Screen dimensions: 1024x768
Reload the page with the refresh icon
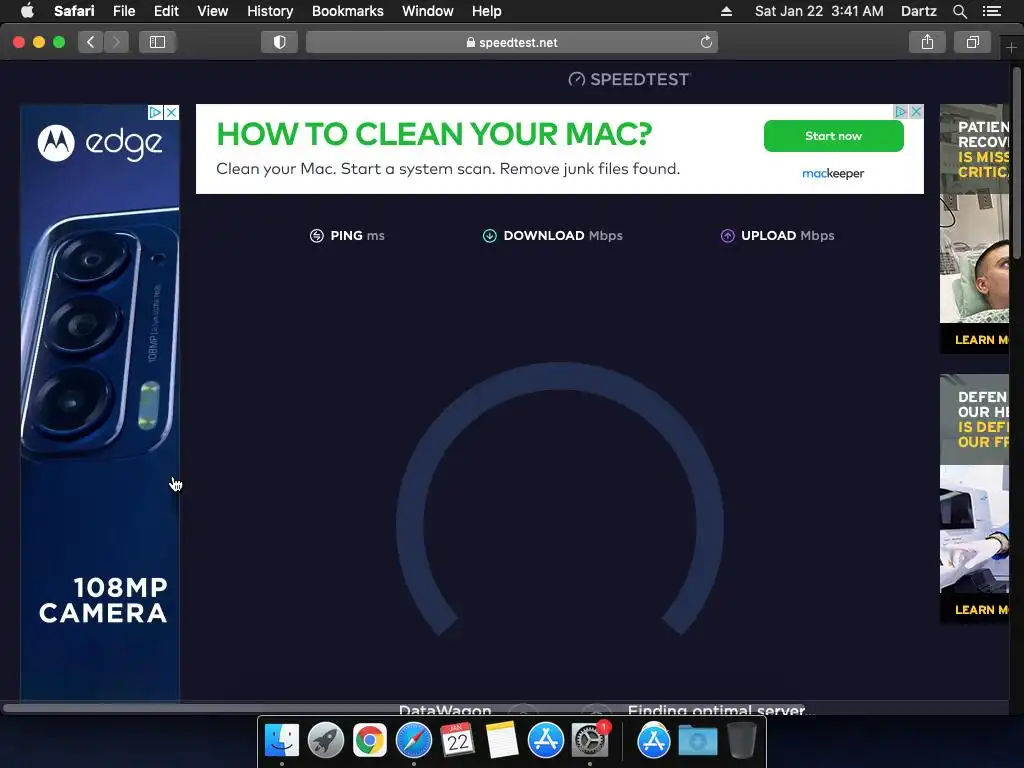coord(706,42)
